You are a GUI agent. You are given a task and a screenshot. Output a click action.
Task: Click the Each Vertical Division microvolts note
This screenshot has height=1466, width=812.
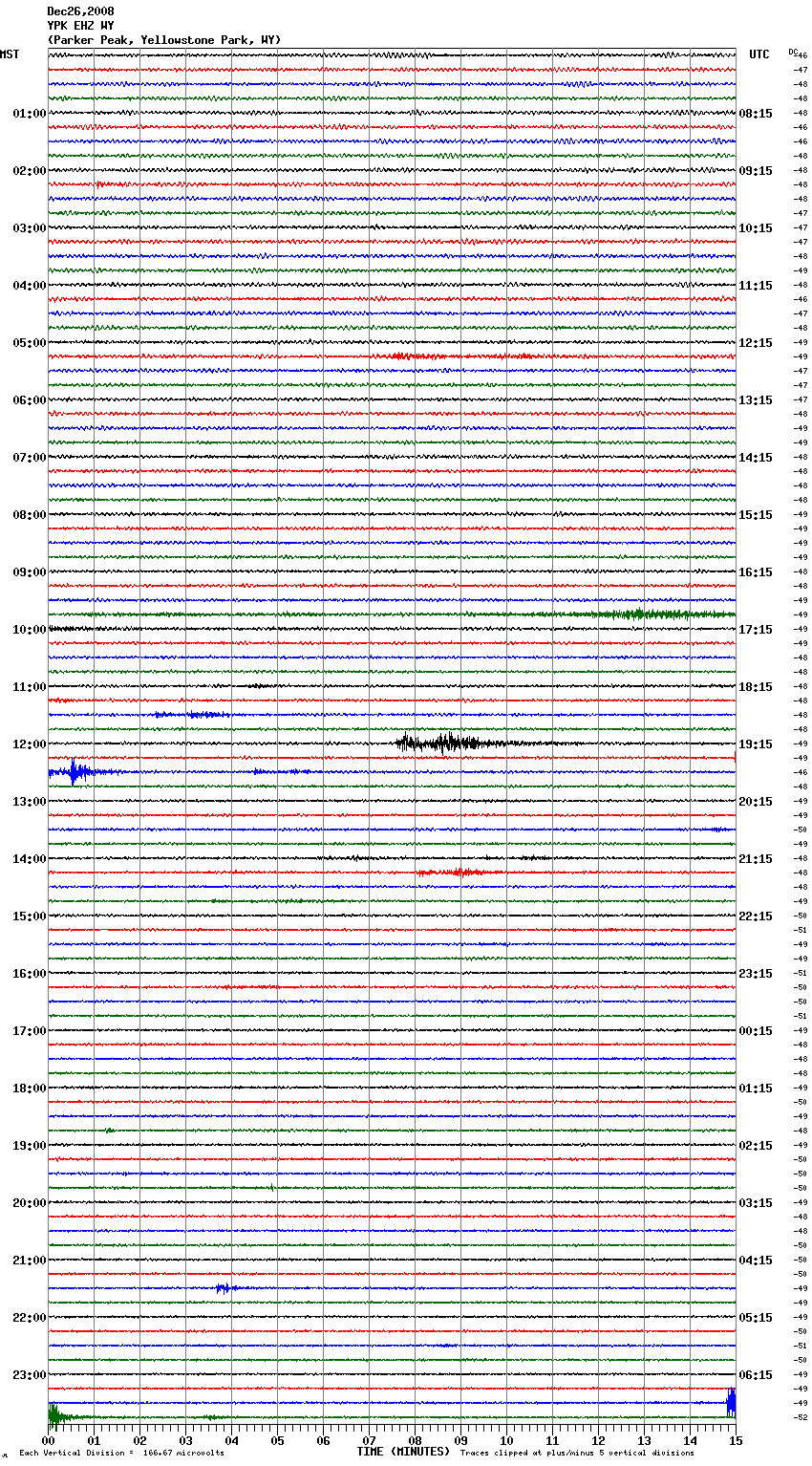tap(121, 1453)
